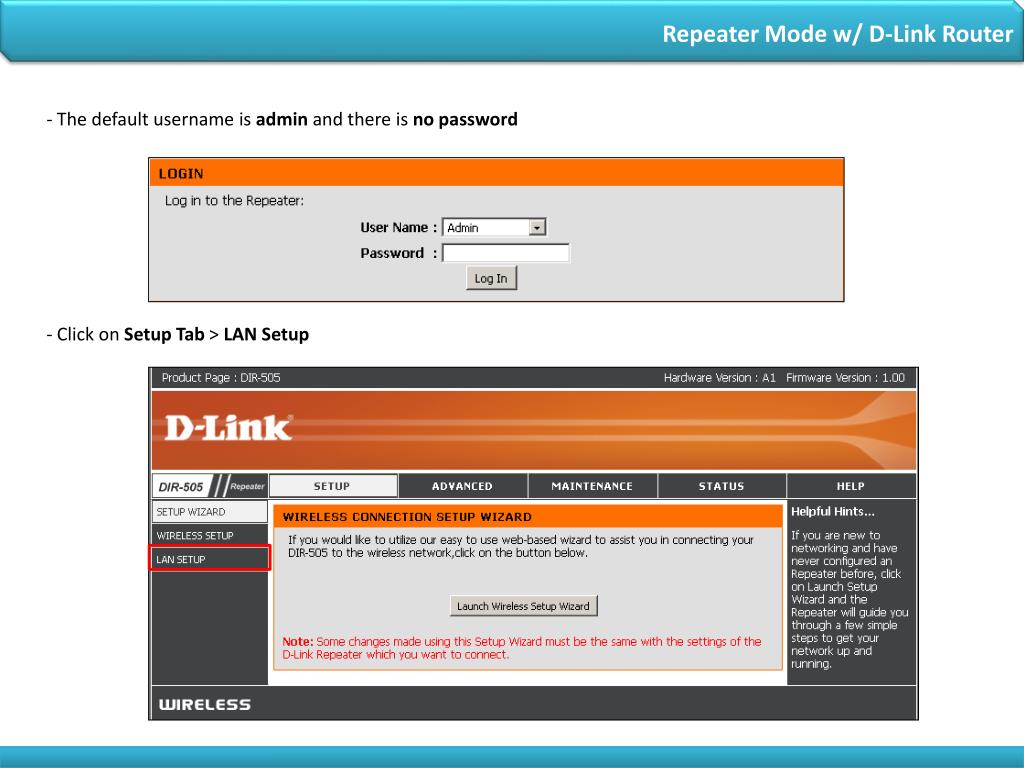This screenshot has height=768, width=1024.
Task: Click the Firmware Version : 1.00 text
Action: 845,377
